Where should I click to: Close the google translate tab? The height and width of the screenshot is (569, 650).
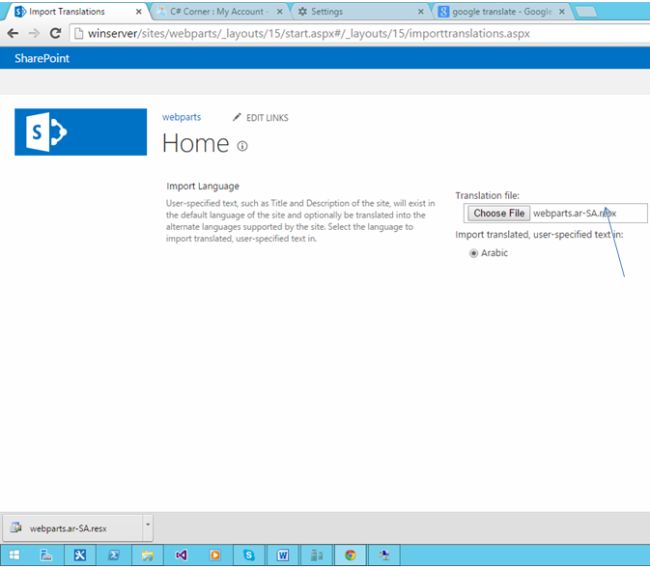562,12
